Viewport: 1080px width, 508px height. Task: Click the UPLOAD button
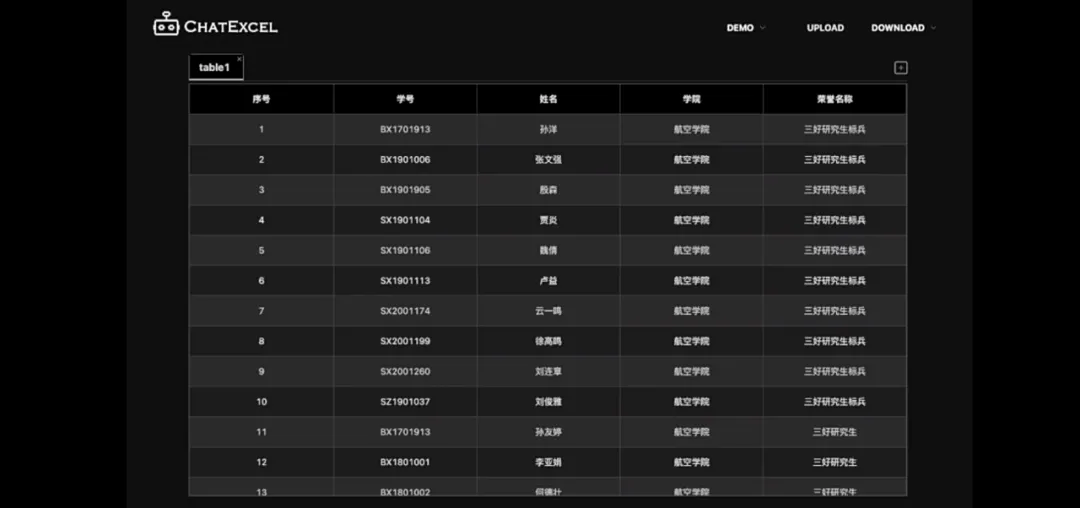[x=825, y=28]
